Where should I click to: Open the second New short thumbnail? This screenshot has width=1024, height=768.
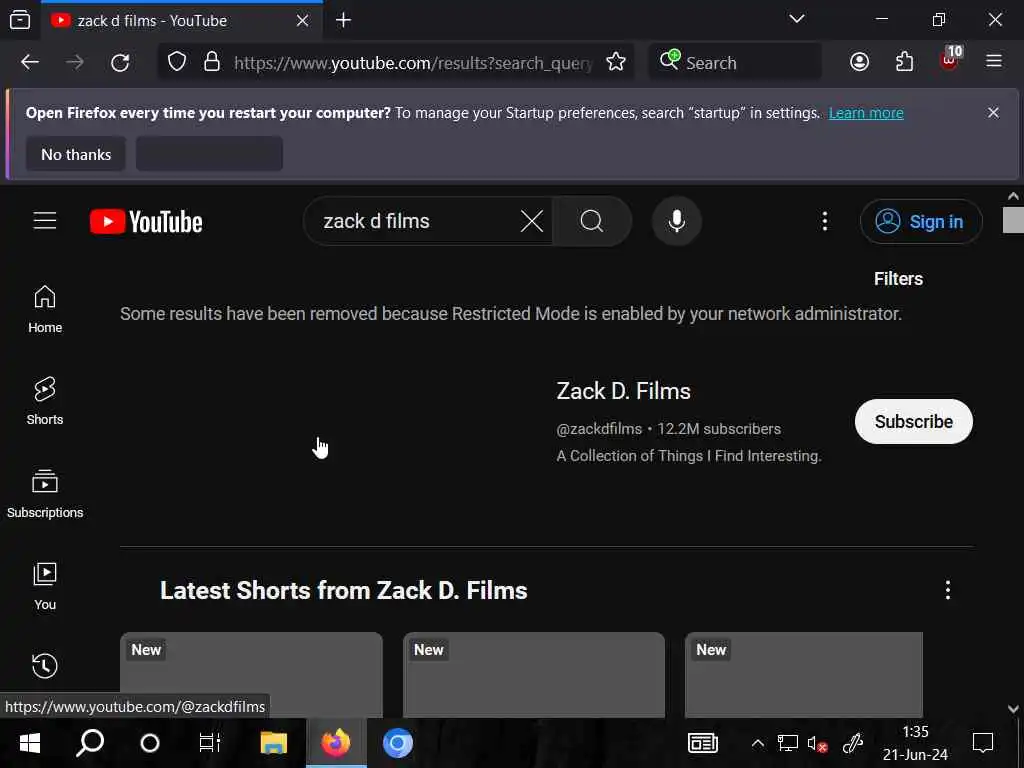pyautogui.click(x=534, y=675)
